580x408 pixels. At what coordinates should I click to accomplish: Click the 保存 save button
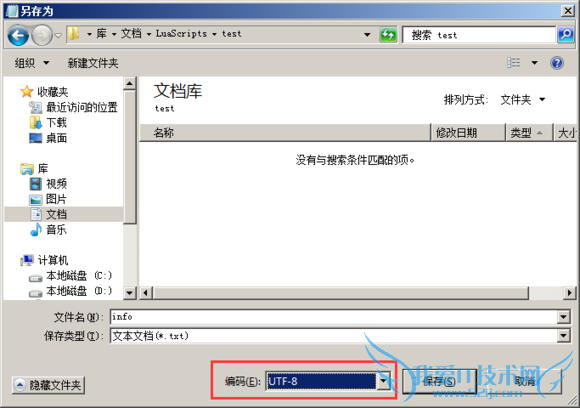[439, 381]
